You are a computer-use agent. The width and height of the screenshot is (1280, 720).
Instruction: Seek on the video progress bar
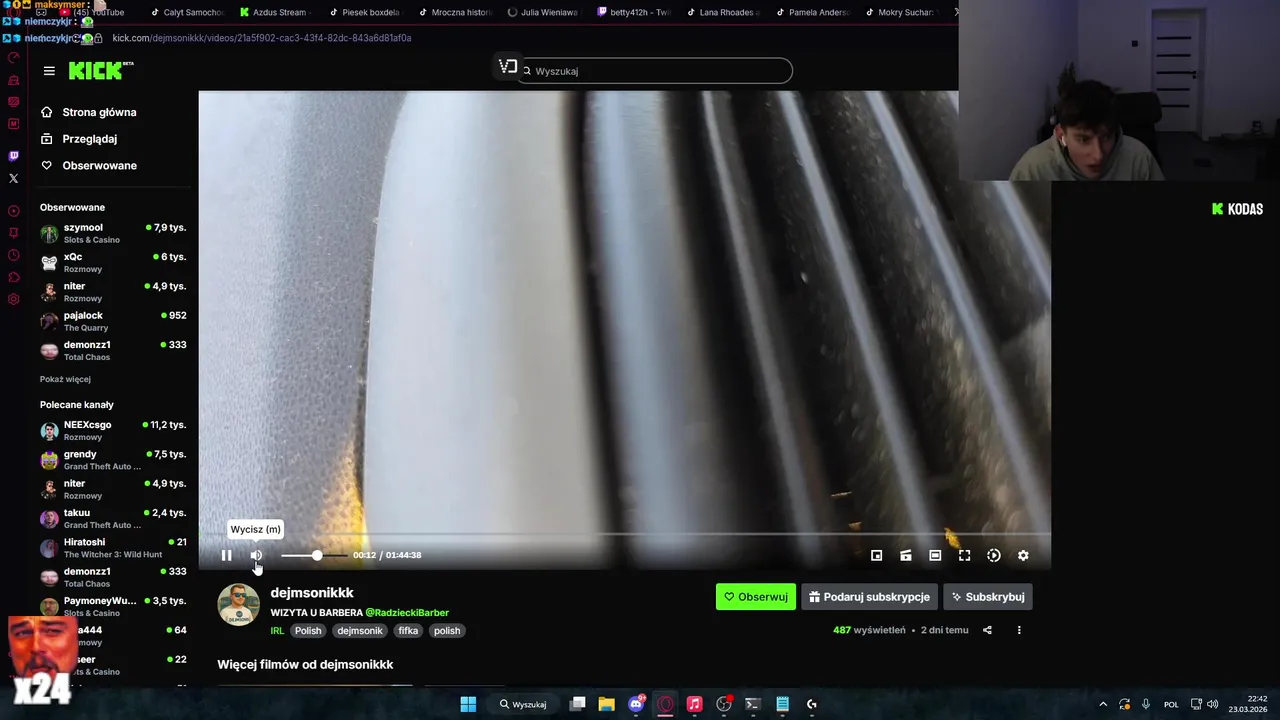[x=624, y=535]
